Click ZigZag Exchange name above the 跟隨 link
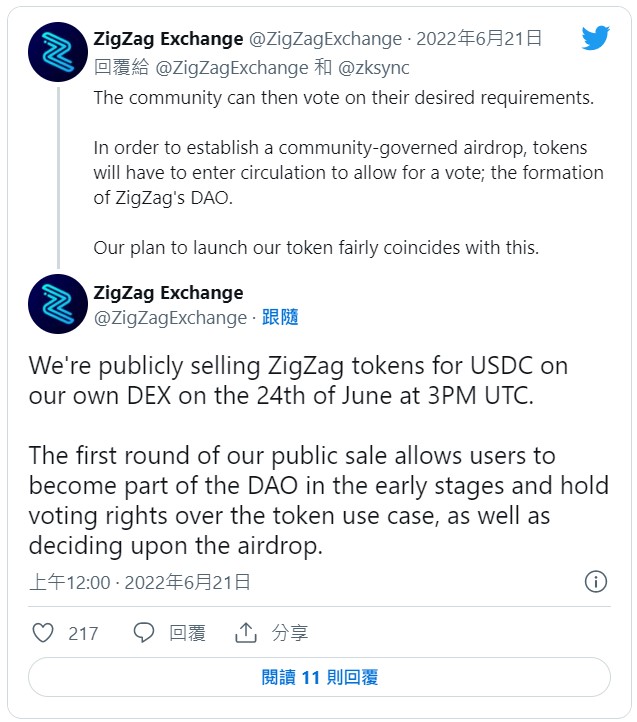The width and height of the screenshot is (637, 722). [168, 293]
